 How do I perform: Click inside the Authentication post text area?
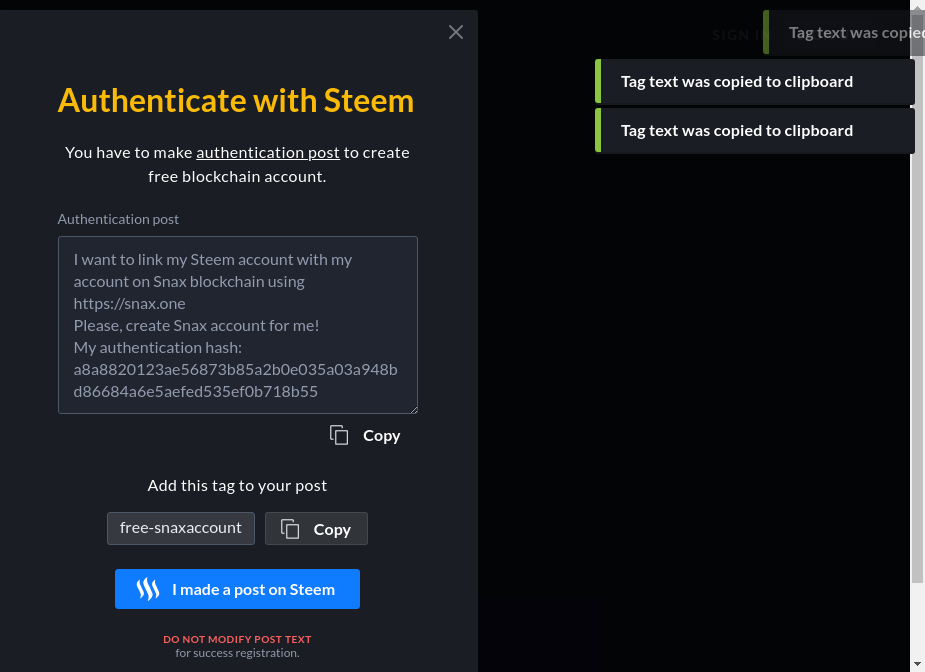tap(237, 325)
